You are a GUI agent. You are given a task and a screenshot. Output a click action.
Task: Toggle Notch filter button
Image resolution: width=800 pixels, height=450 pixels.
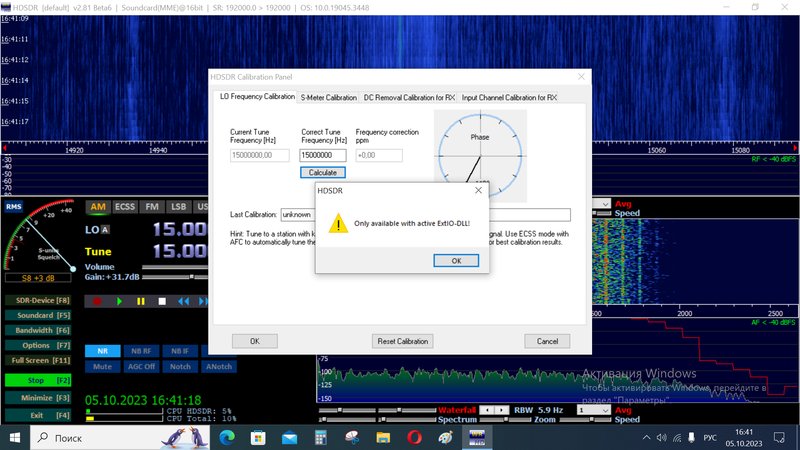coord(180,366)
